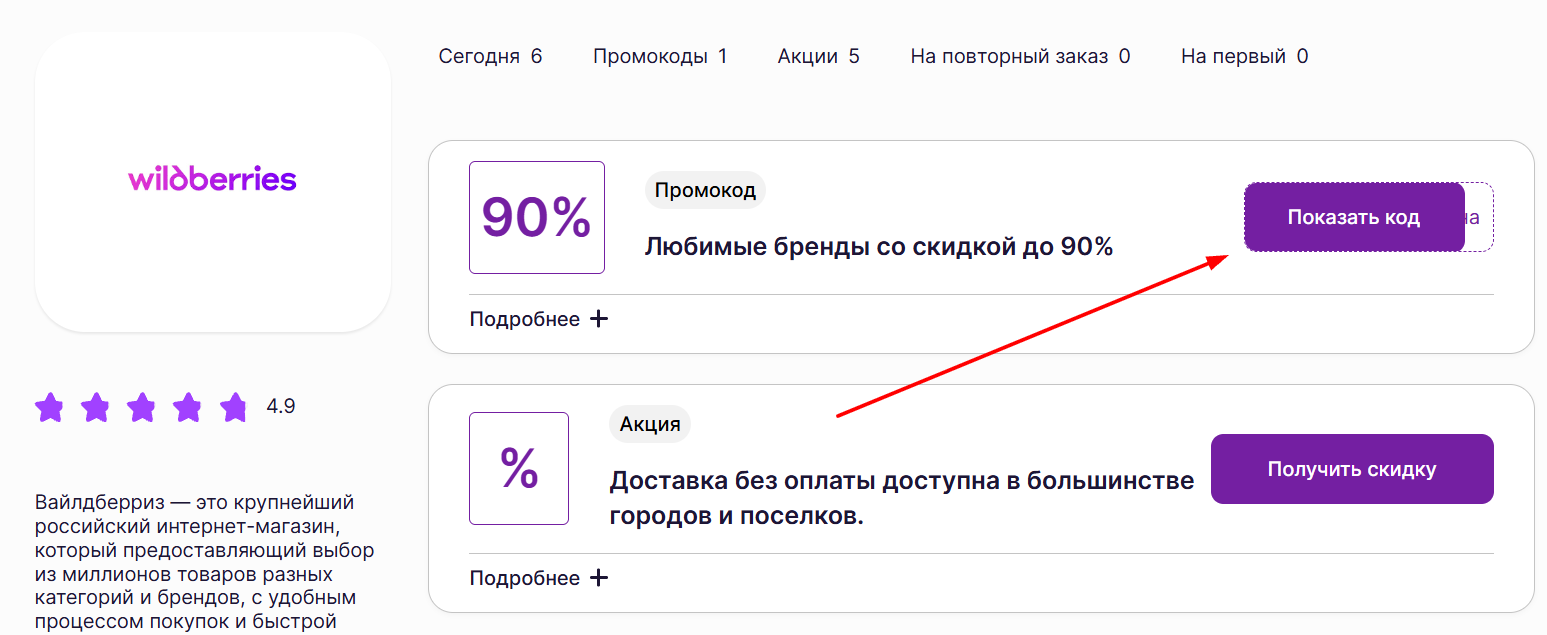This screenshot has width=1547, height=635.
Task: Click the 4.9 rating value
Action: [280, 407]
